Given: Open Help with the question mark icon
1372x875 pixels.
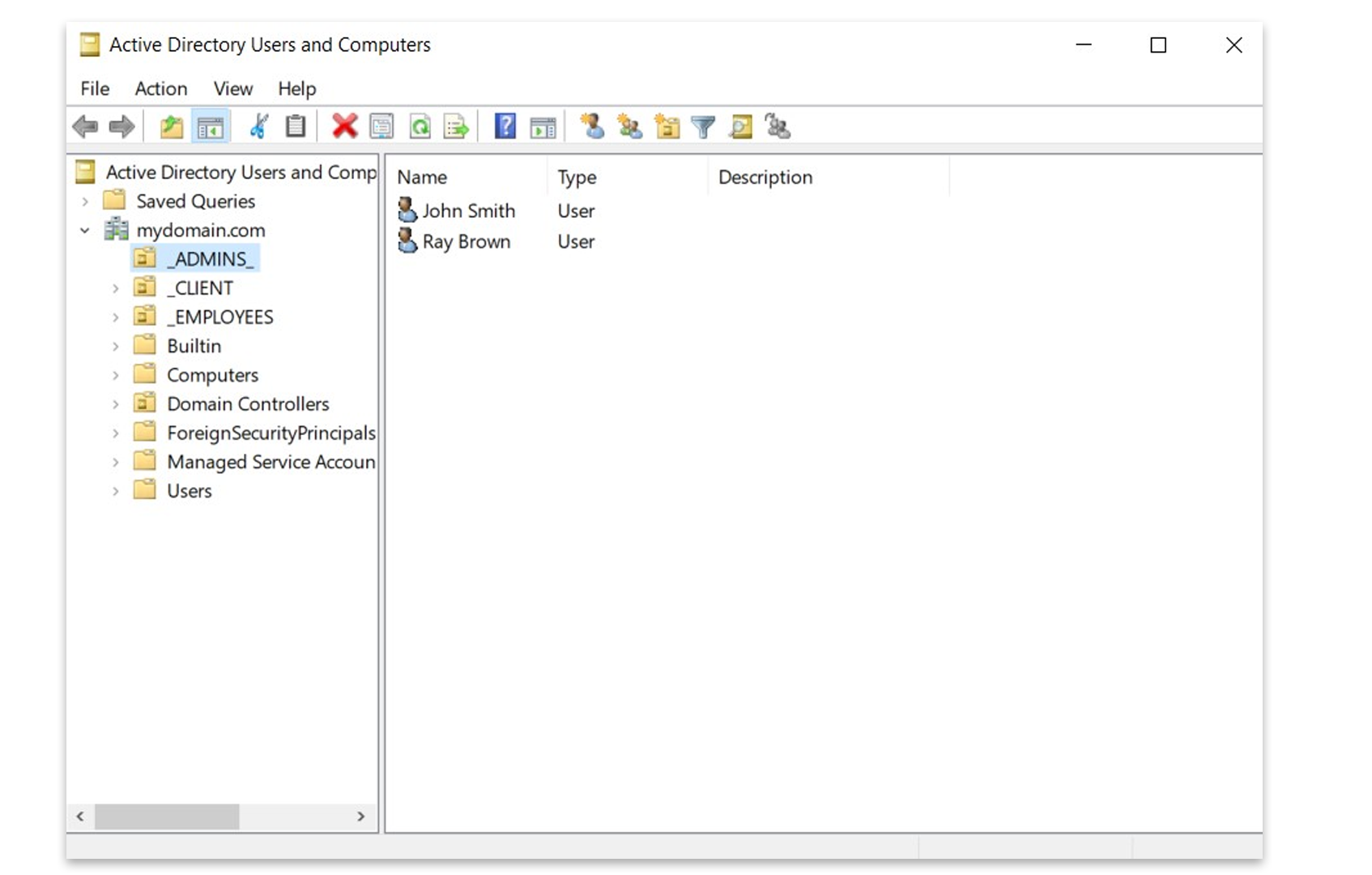Looking at the screenshot, I should pos(505,126).
